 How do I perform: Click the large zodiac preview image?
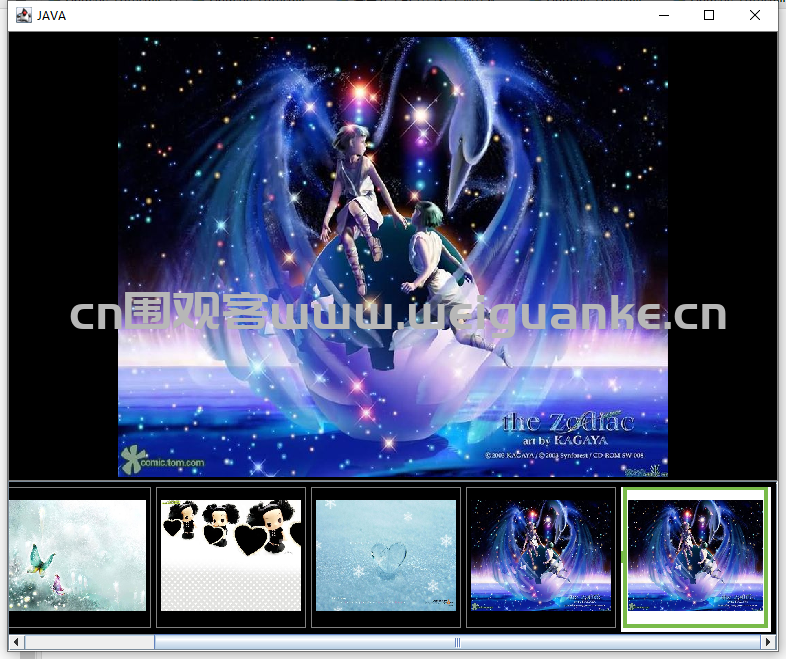click(393, 257)
